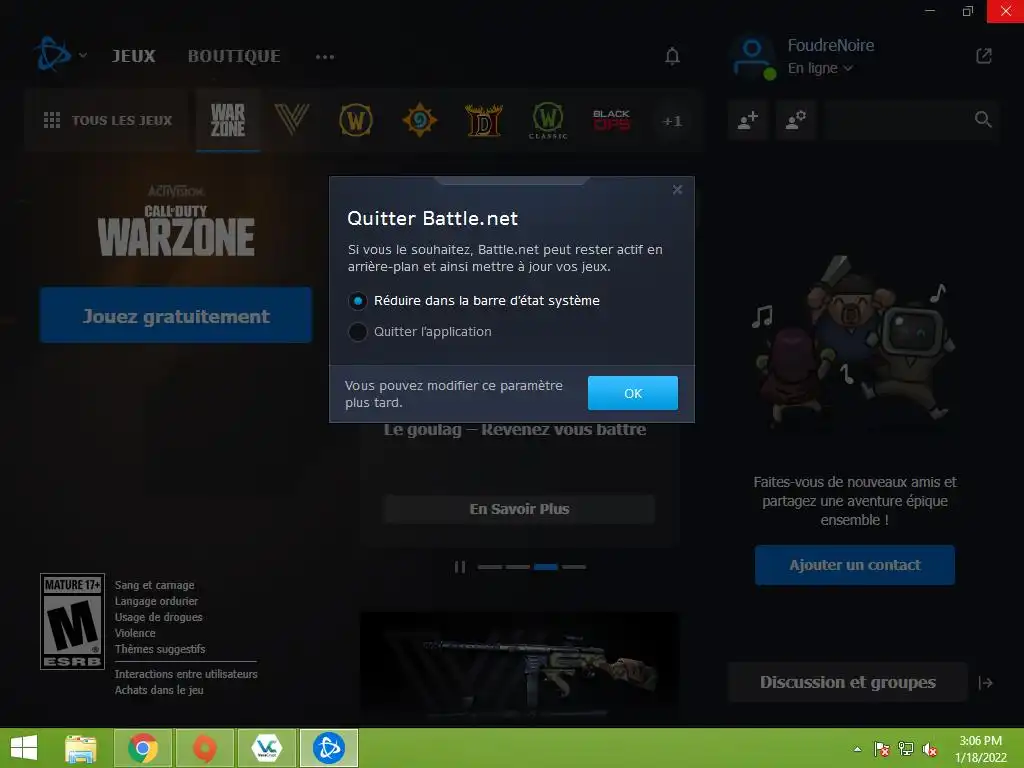Expand the arrow beside the Battle.net logo

(83, 56)
